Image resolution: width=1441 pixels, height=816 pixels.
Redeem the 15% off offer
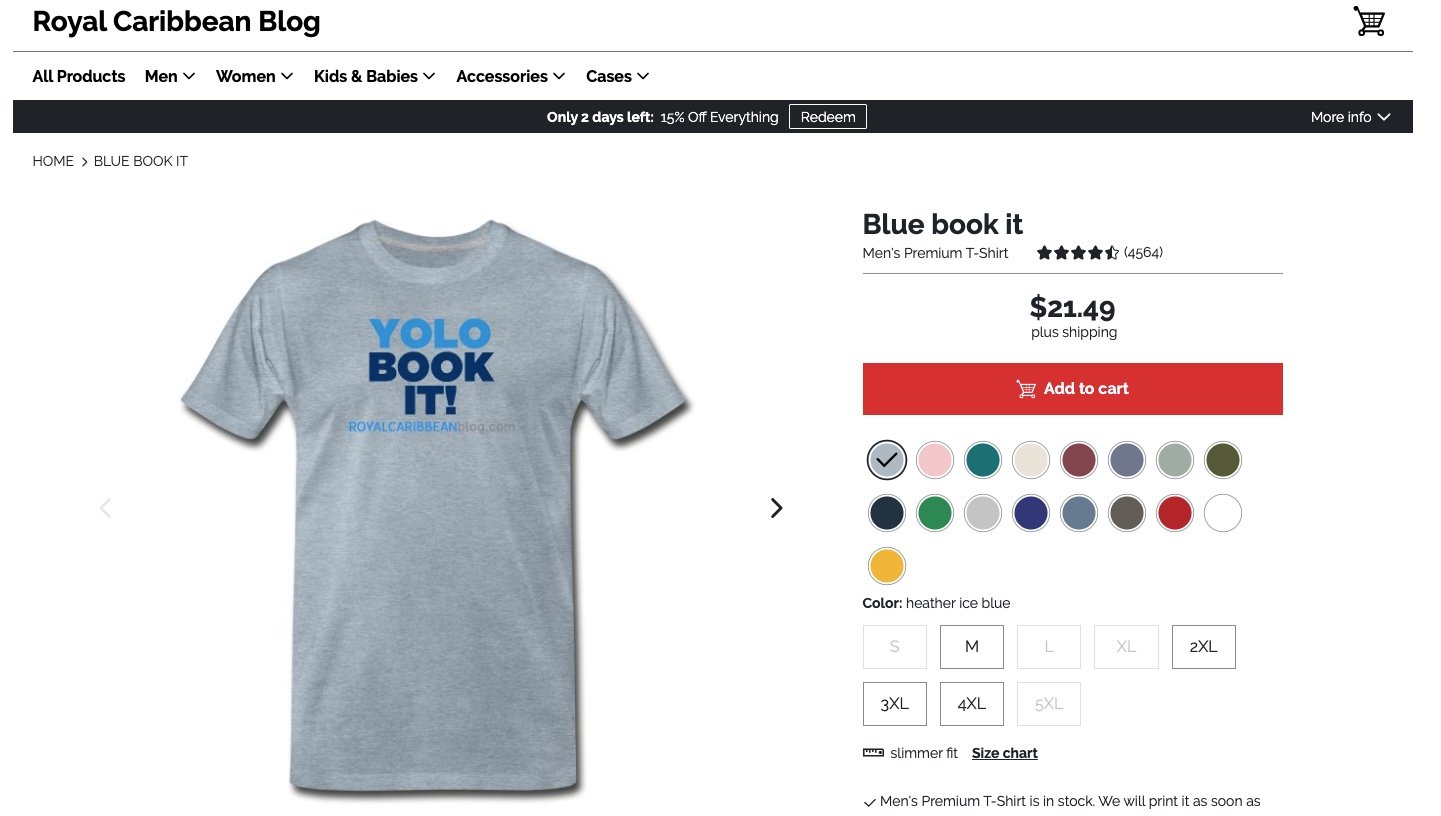click(828, 117)
